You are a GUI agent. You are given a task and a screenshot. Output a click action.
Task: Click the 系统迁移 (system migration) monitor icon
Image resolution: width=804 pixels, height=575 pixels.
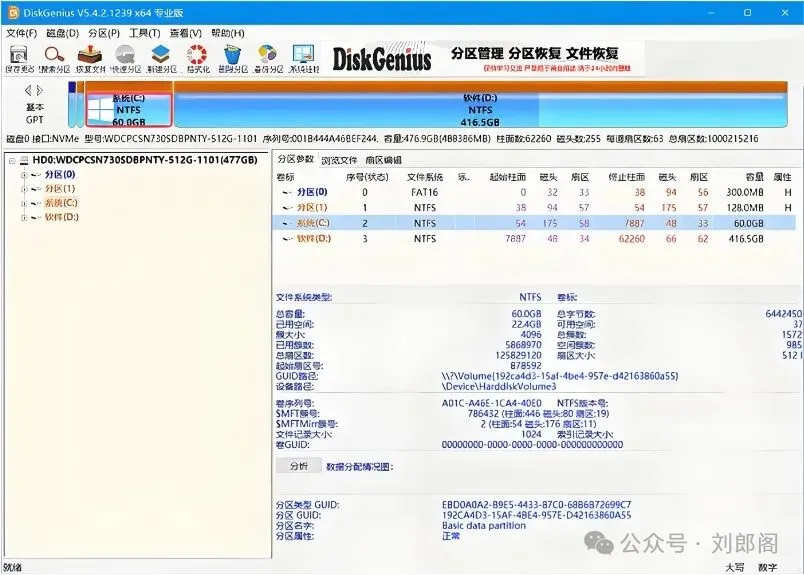tap(304, 54)
